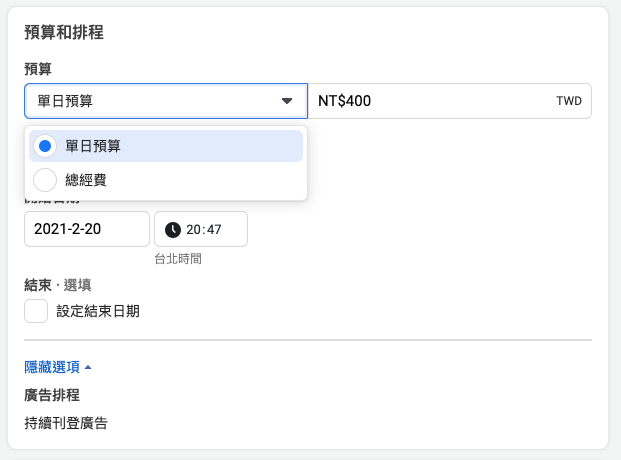The height and width of the screenshot is (460, 621).
Task: Click the 預算和排程 section heading
Action: [64, 32]
